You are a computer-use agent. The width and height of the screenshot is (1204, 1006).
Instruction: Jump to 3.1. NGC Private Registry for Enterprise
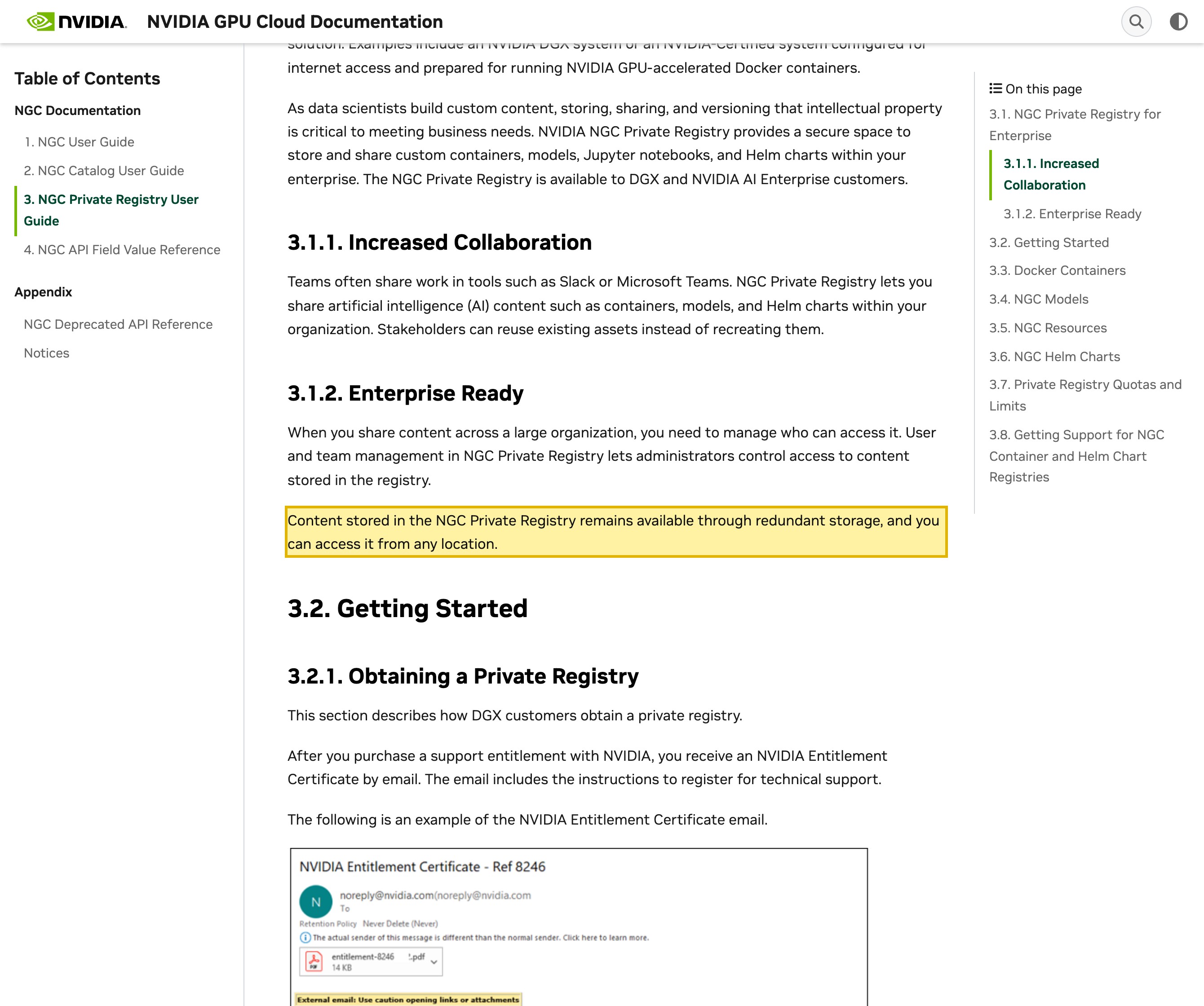pos(1075,124)
